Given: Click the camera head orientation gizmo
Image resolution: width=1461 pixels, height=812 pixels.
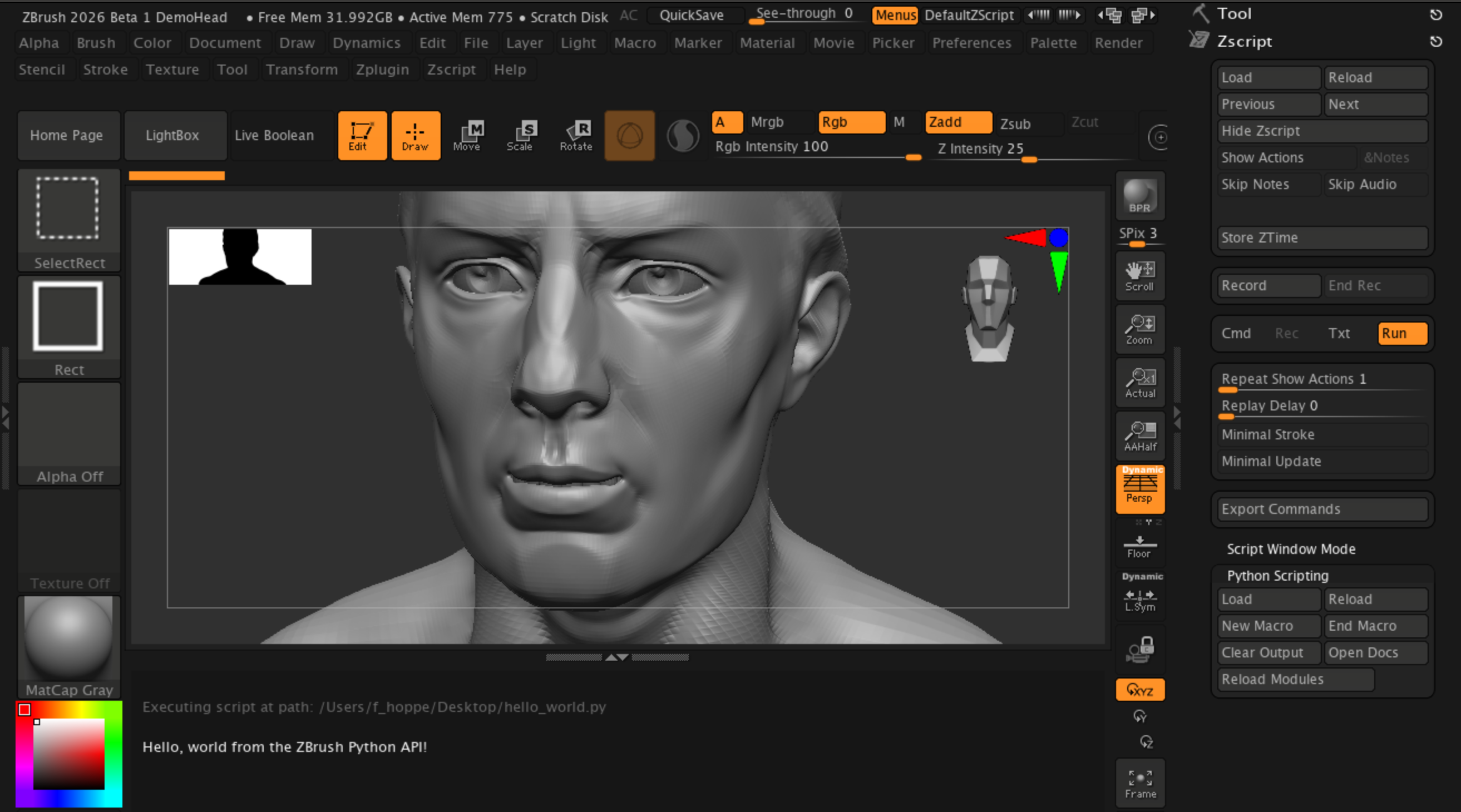Looking at the screenshot, I should pos(989,308).
